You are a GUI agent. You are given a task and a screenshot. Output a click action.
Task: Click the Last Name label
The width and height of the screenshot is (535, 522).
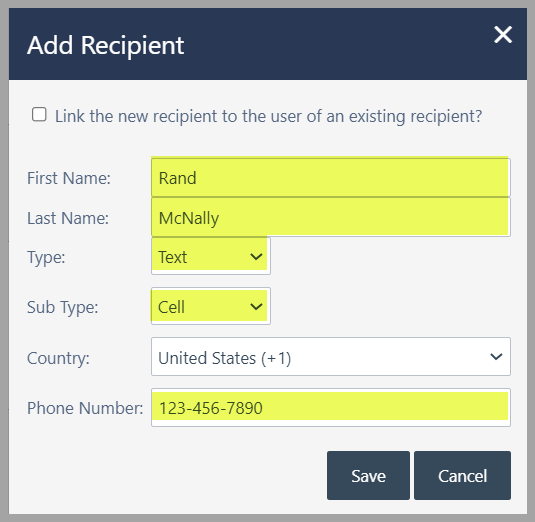68,218
